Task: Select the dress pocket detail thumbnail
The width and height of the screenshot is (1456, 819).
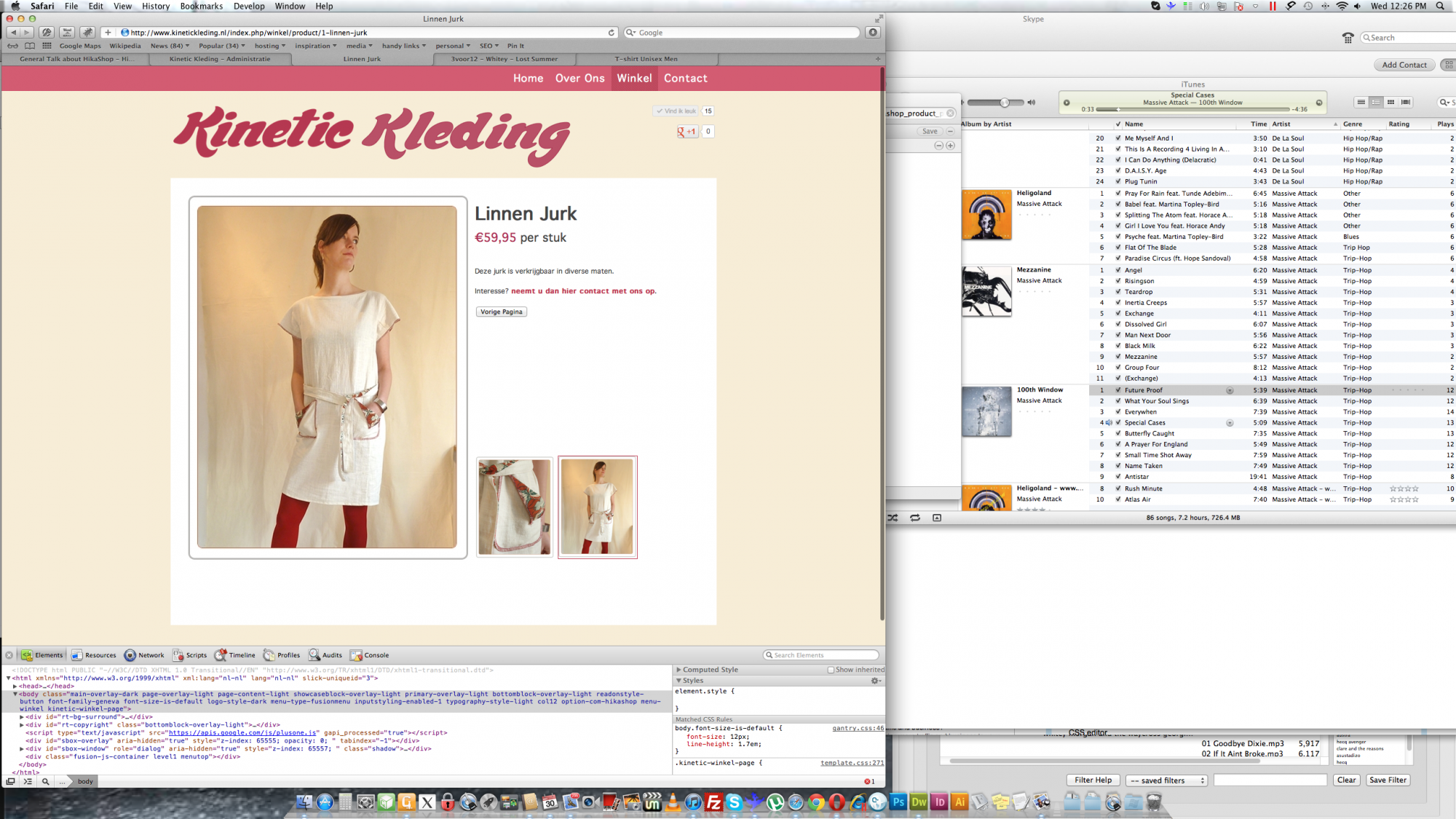Action: (x=515, y=507)
